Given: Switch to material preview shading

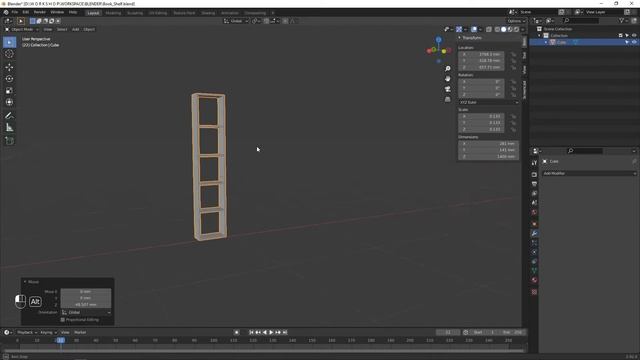Looking at the screenshot, I should 510,29.
